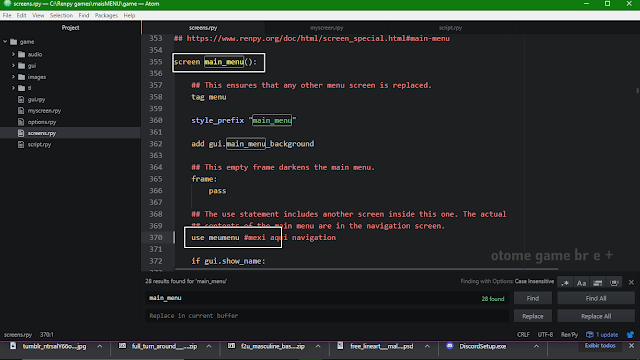Switch to the myscreen.rpy tab
The height and width of the screenshot is (360, 640).
tap(327, 28)
